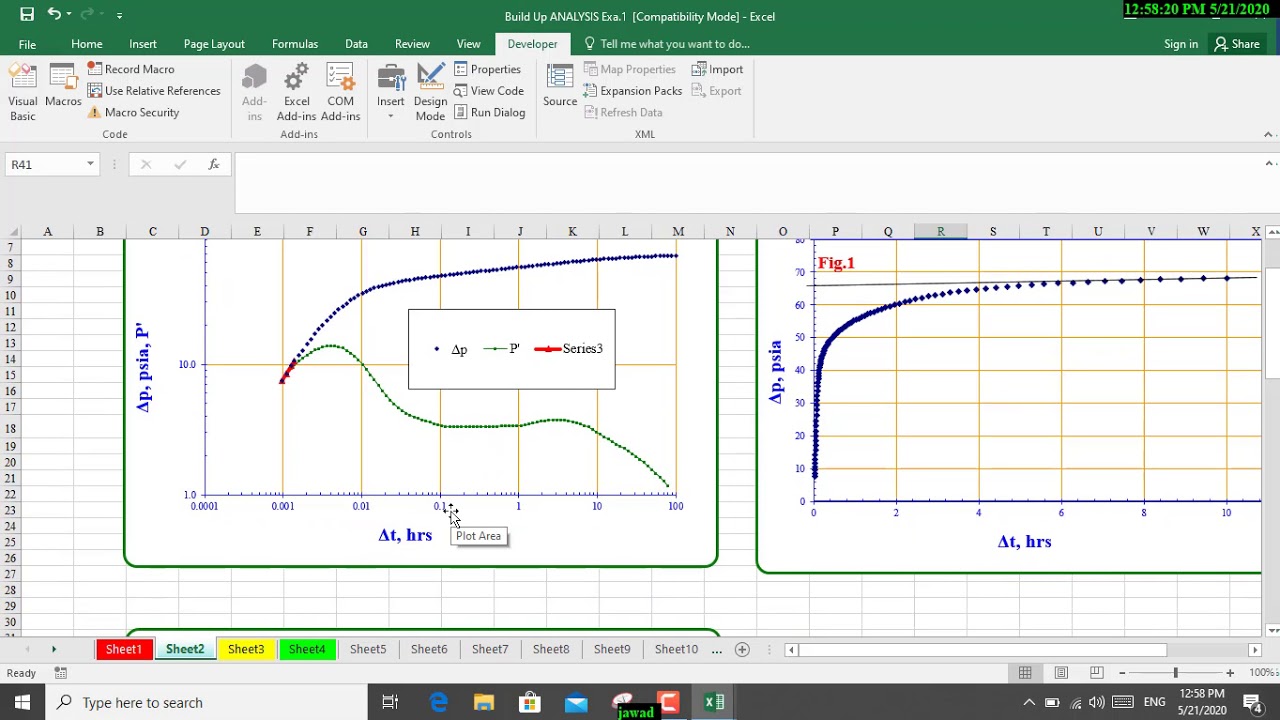This screenshot has height=720, width=1280.
Task: Save the workbook using the floppy disk icon
Action: (27, 15)
